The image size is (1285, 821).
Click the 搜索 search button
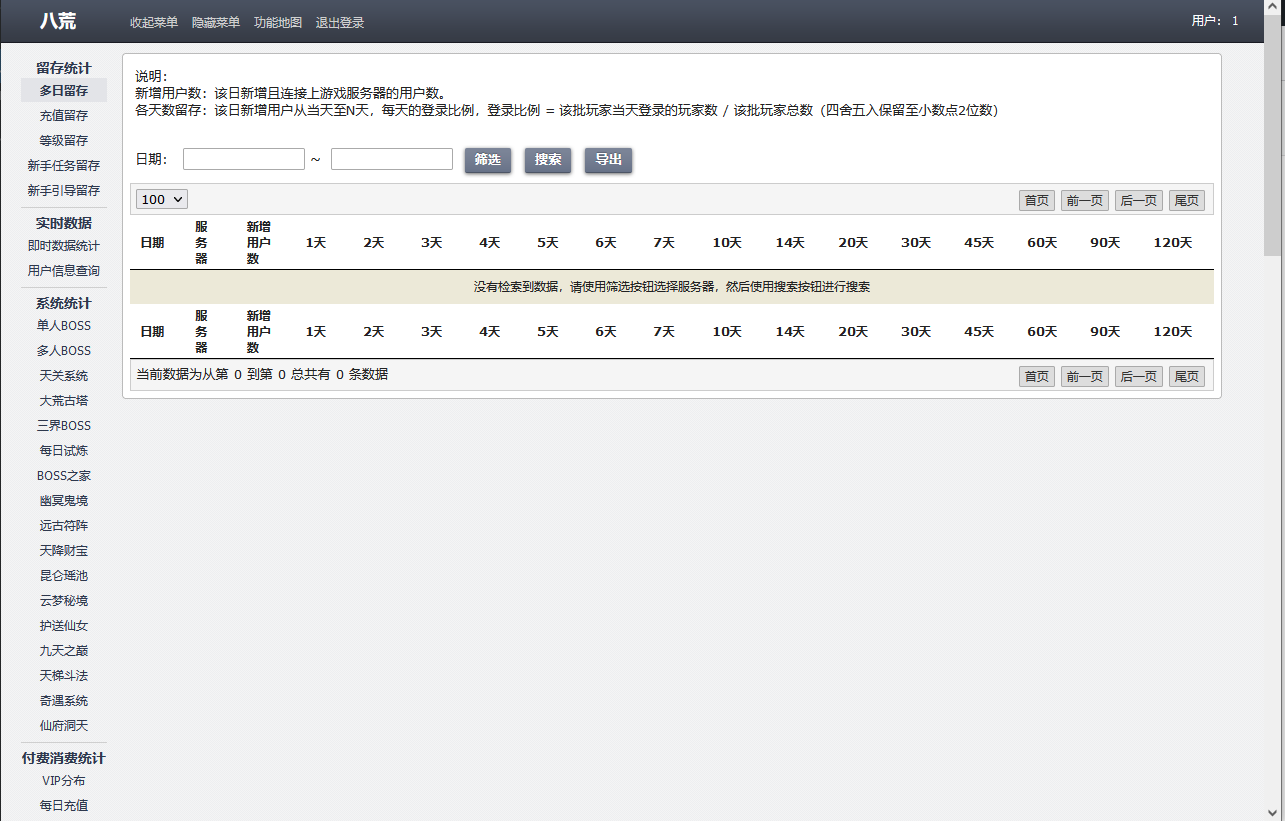pos(548,160)
